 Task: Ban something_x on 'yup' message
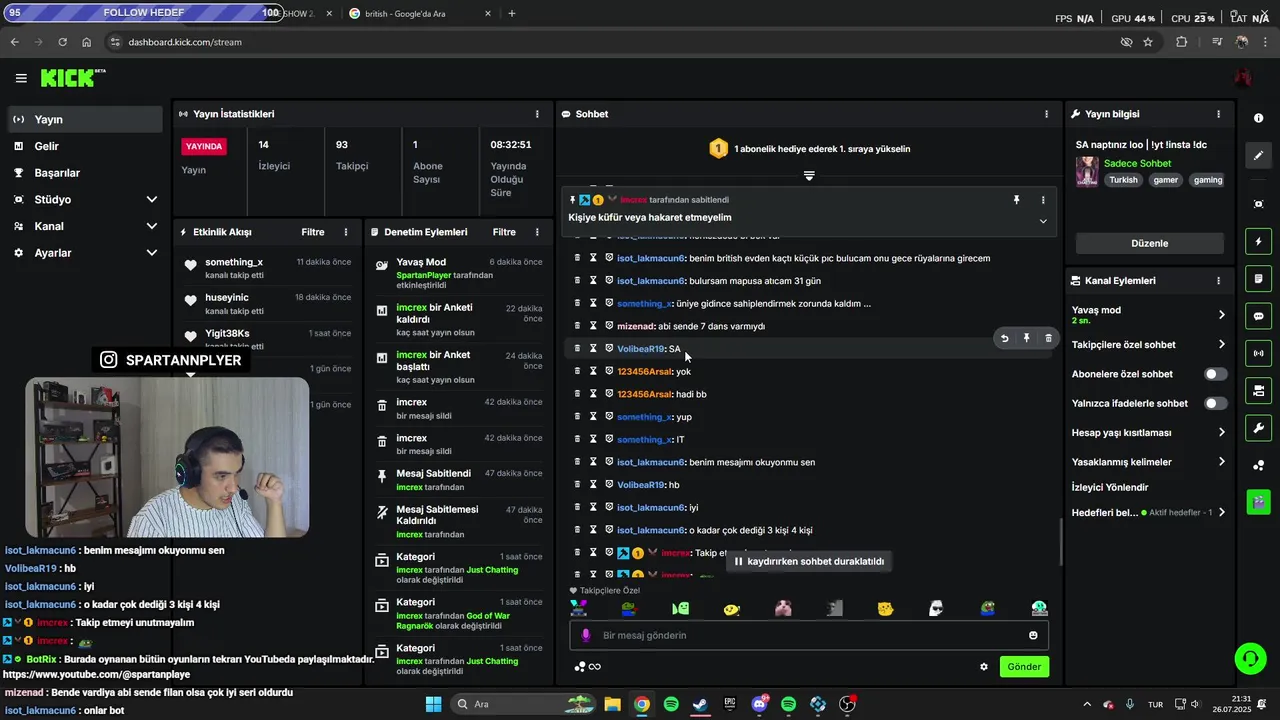[609, 417]
